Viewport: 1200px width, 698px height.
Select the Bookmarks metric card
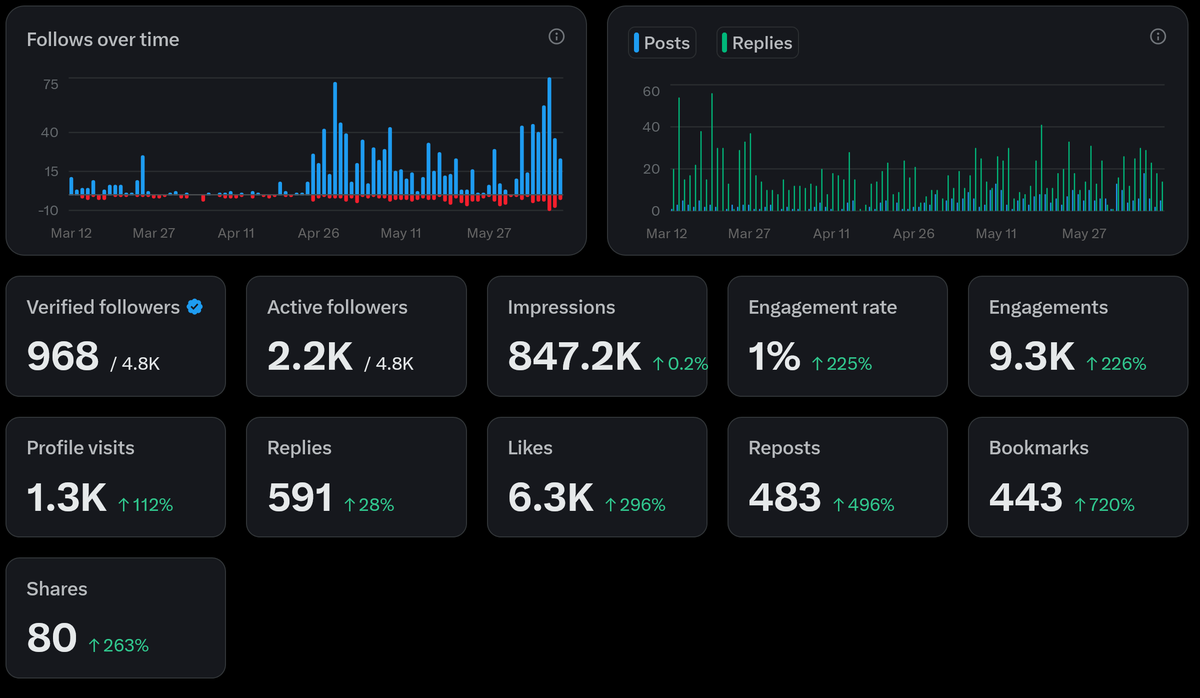point(1078,477)
